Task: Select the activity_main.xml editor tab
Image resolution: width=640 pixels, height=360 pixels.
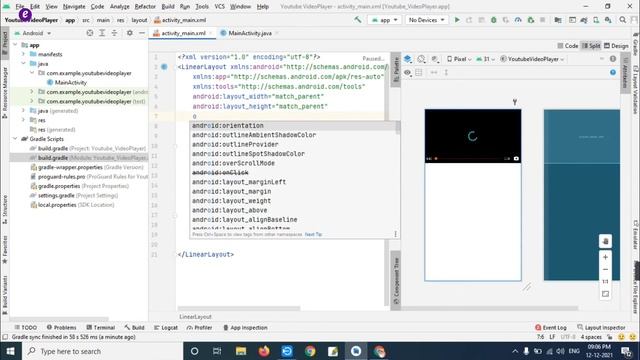Action: click(183, 33)
